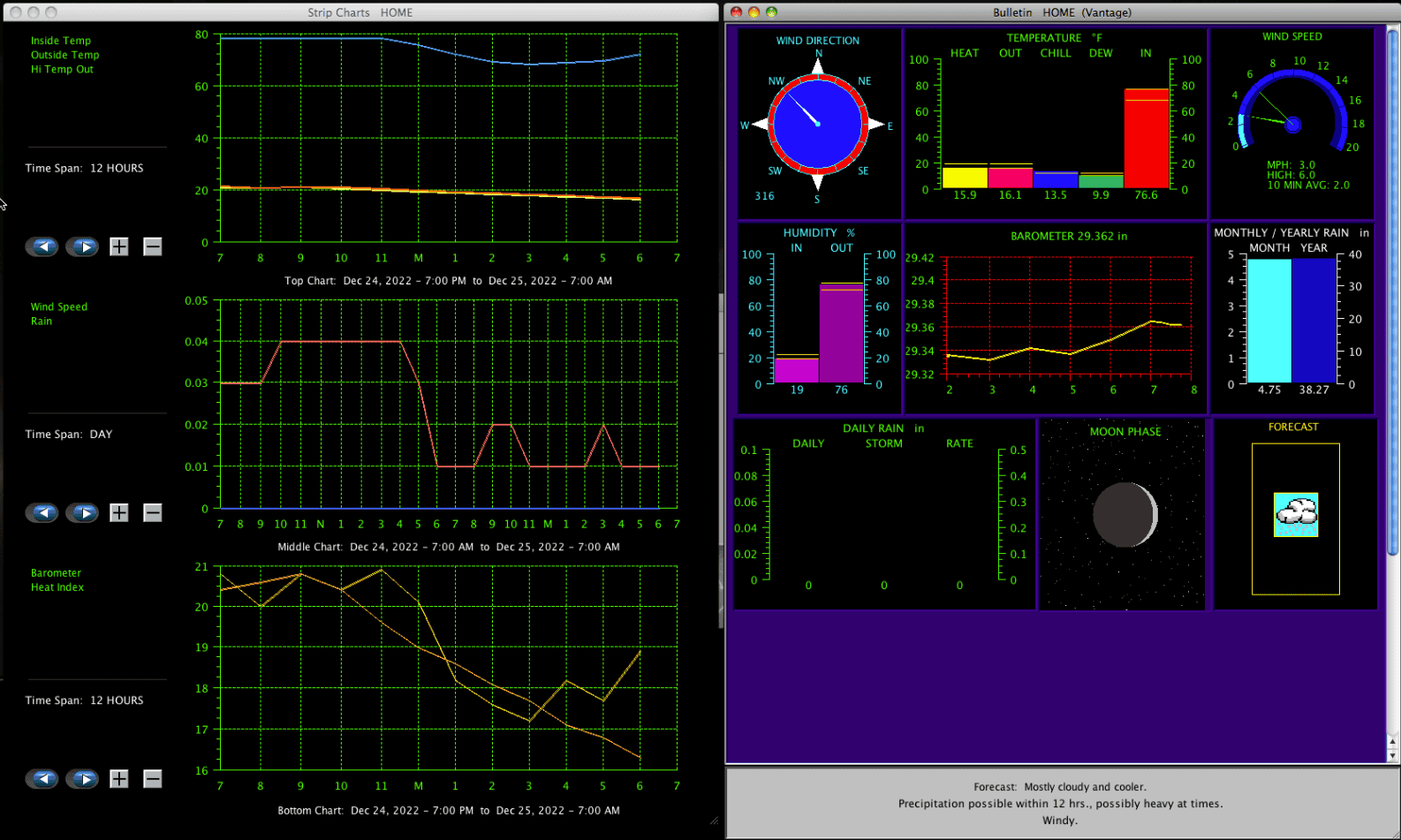Click the Wind Speed legend label

pyautogui.click(x=59, y=306)
